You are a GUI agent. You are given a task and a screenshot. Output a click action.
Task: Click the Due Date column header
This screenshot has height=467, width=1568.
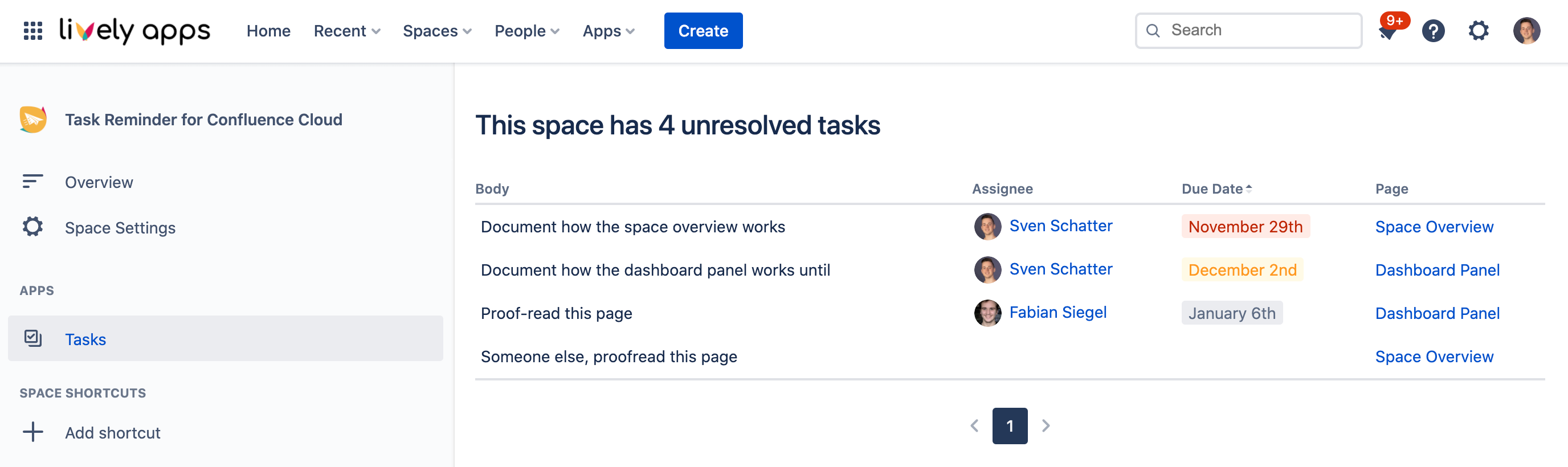point(1212,189)
